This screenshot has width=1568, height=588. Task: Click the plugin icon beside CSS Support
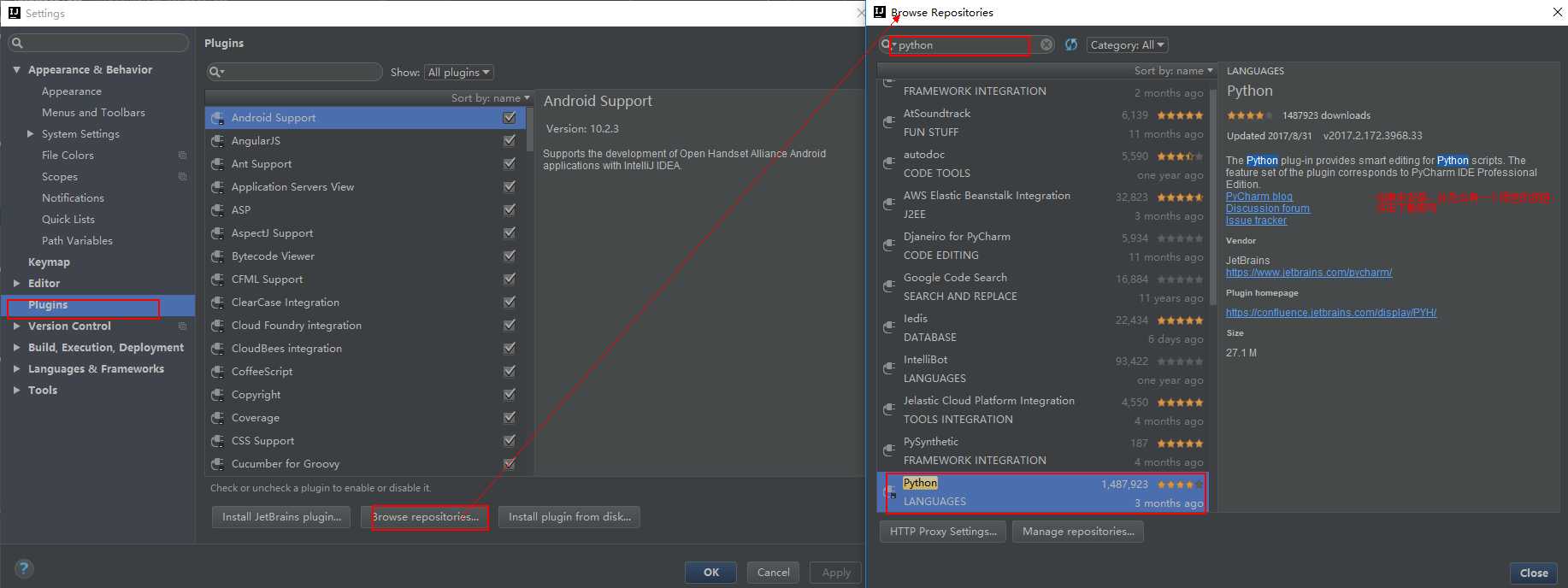tap(217, 441)
